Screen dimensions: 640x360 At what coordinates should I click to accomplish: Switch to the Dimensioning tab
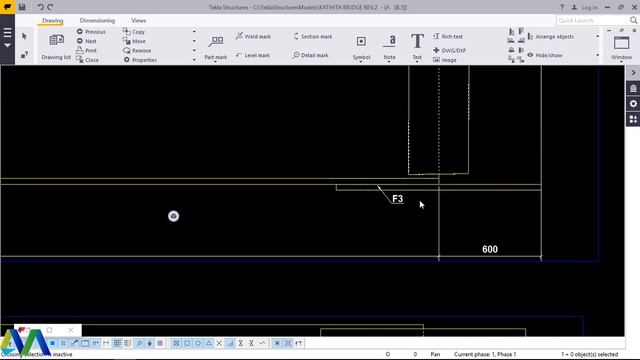tap(97, 20)
